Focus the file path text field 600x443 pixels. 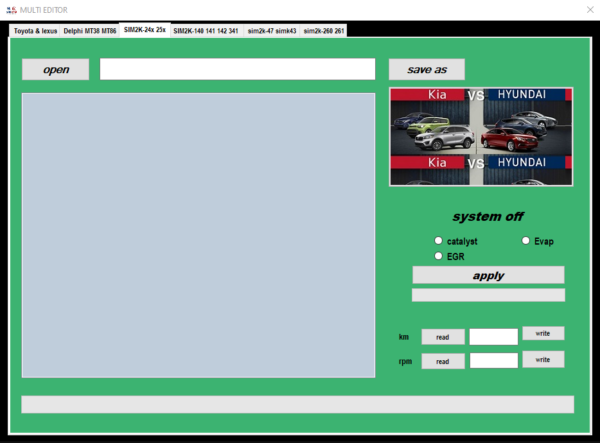238,69
